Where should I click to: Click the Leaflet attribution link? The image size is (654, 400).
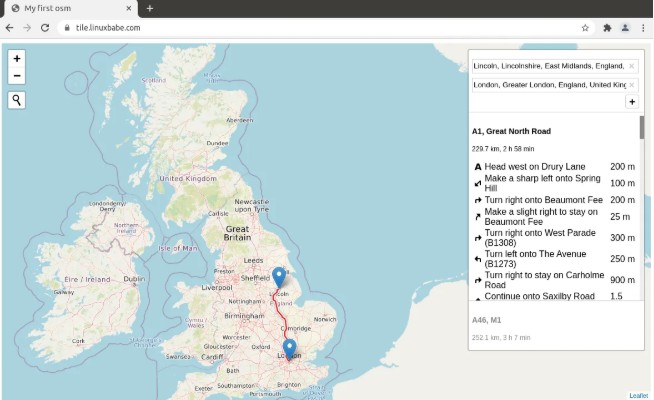[638, 395]
